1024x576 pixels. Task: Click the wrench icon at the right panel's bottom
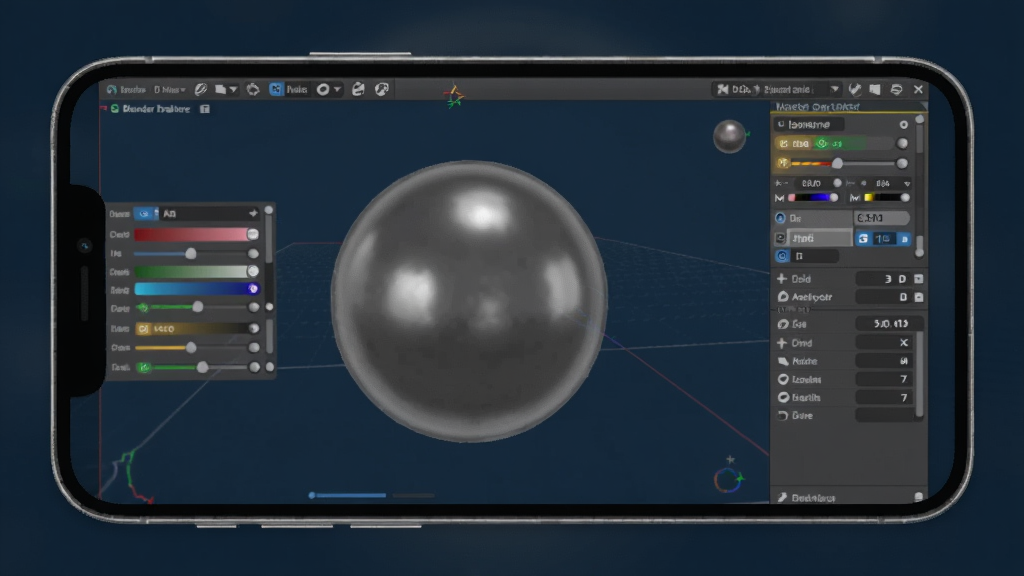[x=782, y=498]
